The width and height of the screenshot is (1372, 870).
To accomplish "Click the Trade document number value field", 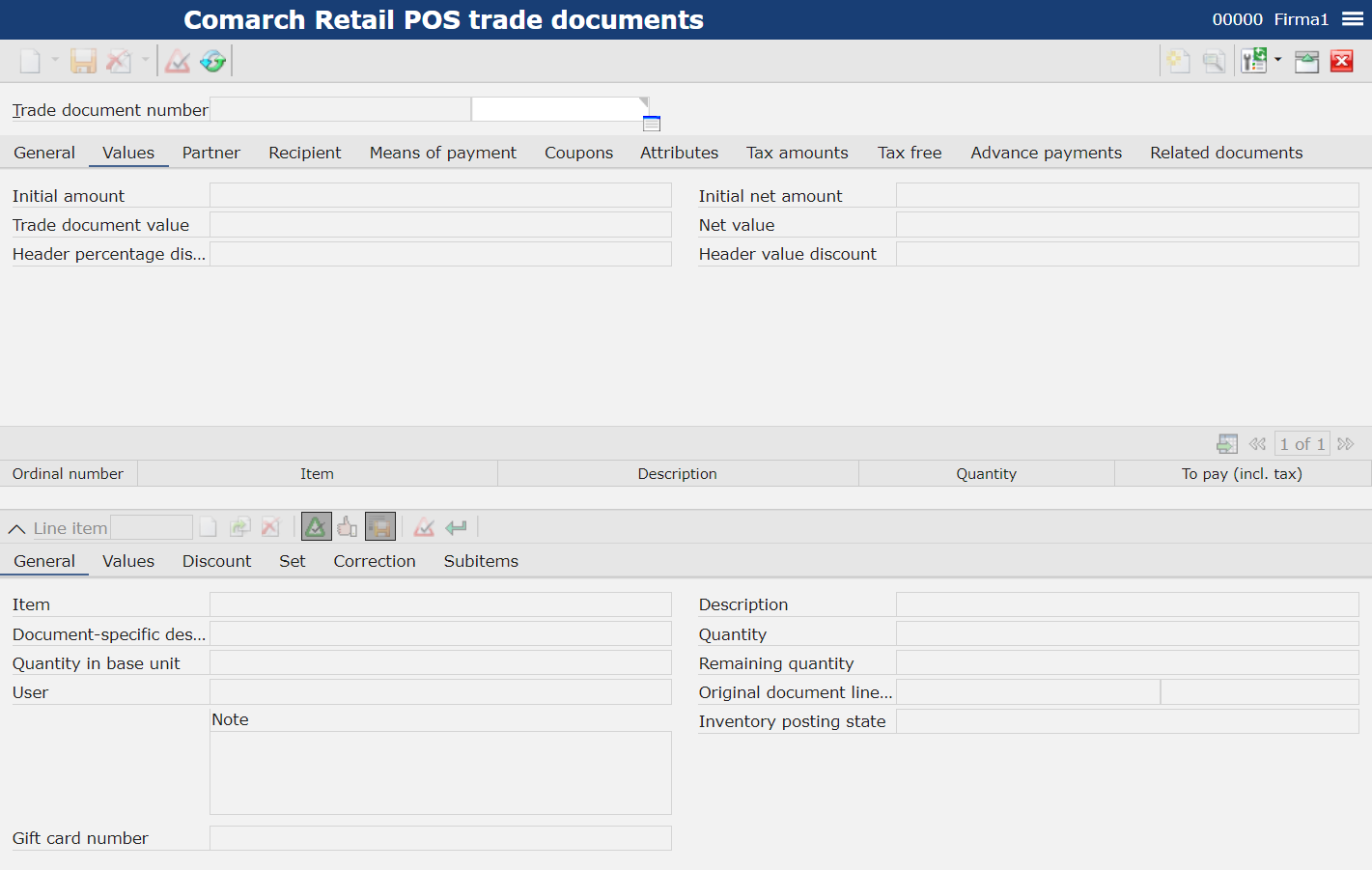I will 558,109.
